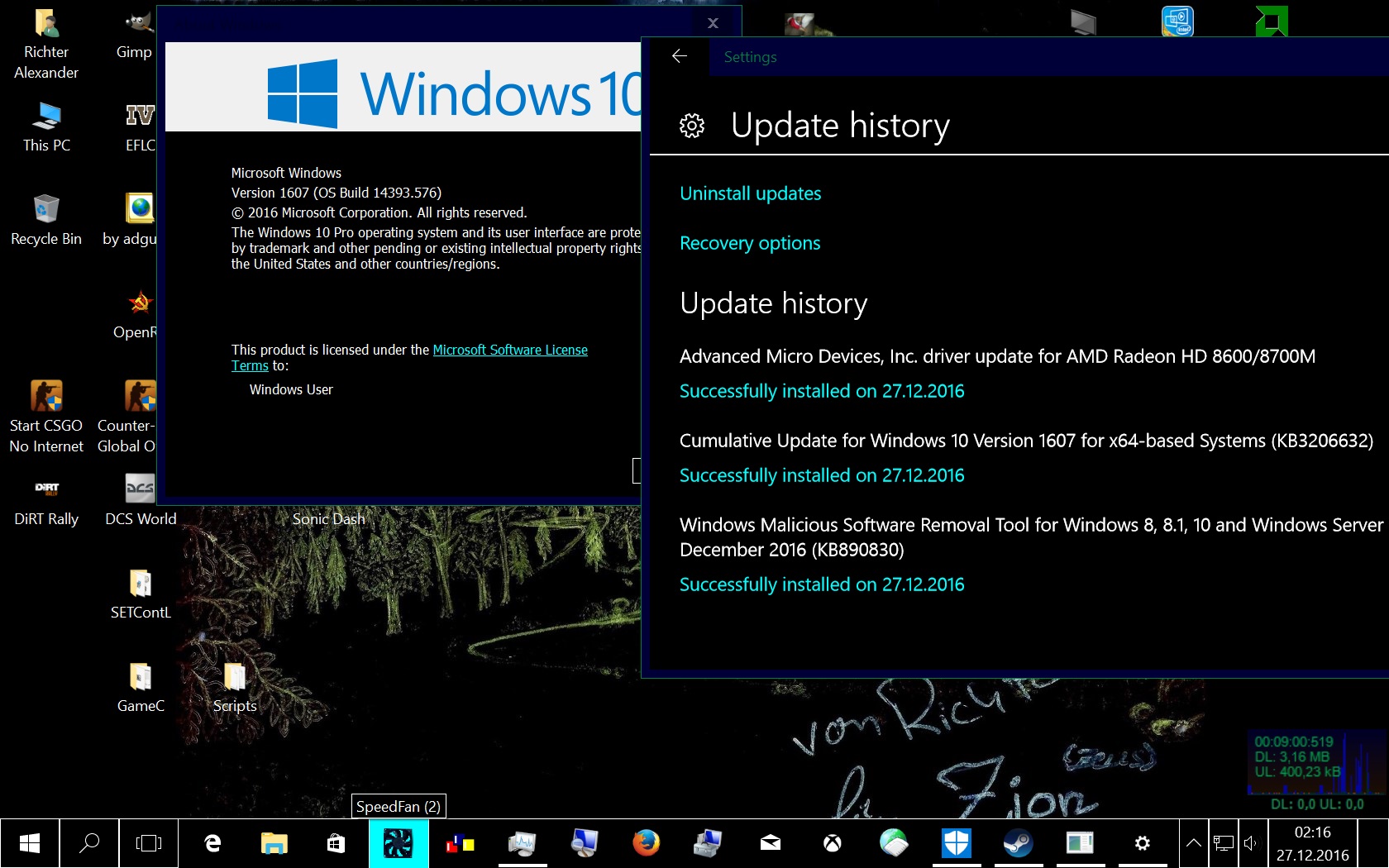Select Counter-Strike Global Offensive shortcut
Image resolution: width=1389 pixels, height=868 pixels.
click(127, 417)
